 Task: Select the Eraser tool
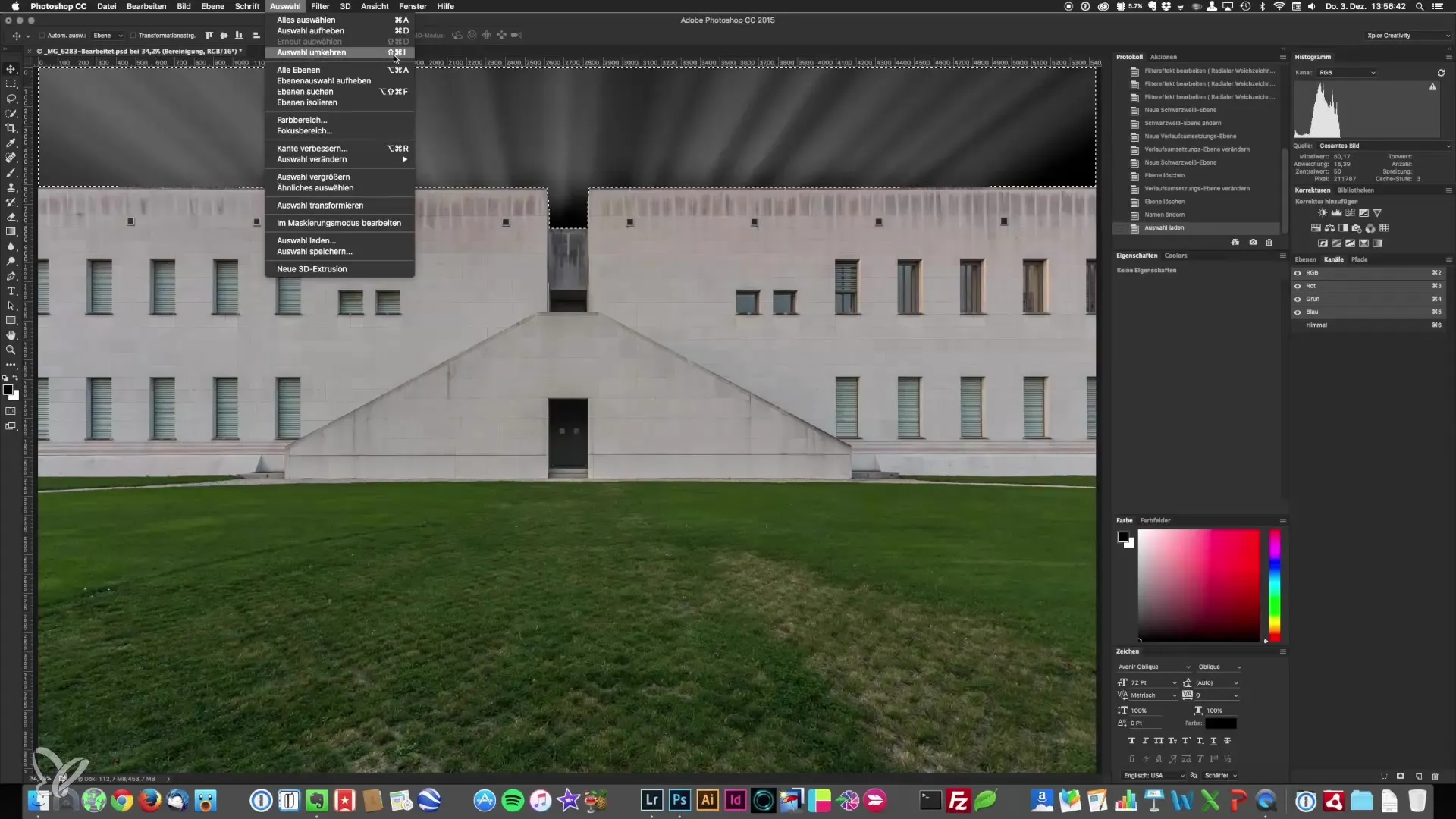pyautogui.click(x=11, y=217)
